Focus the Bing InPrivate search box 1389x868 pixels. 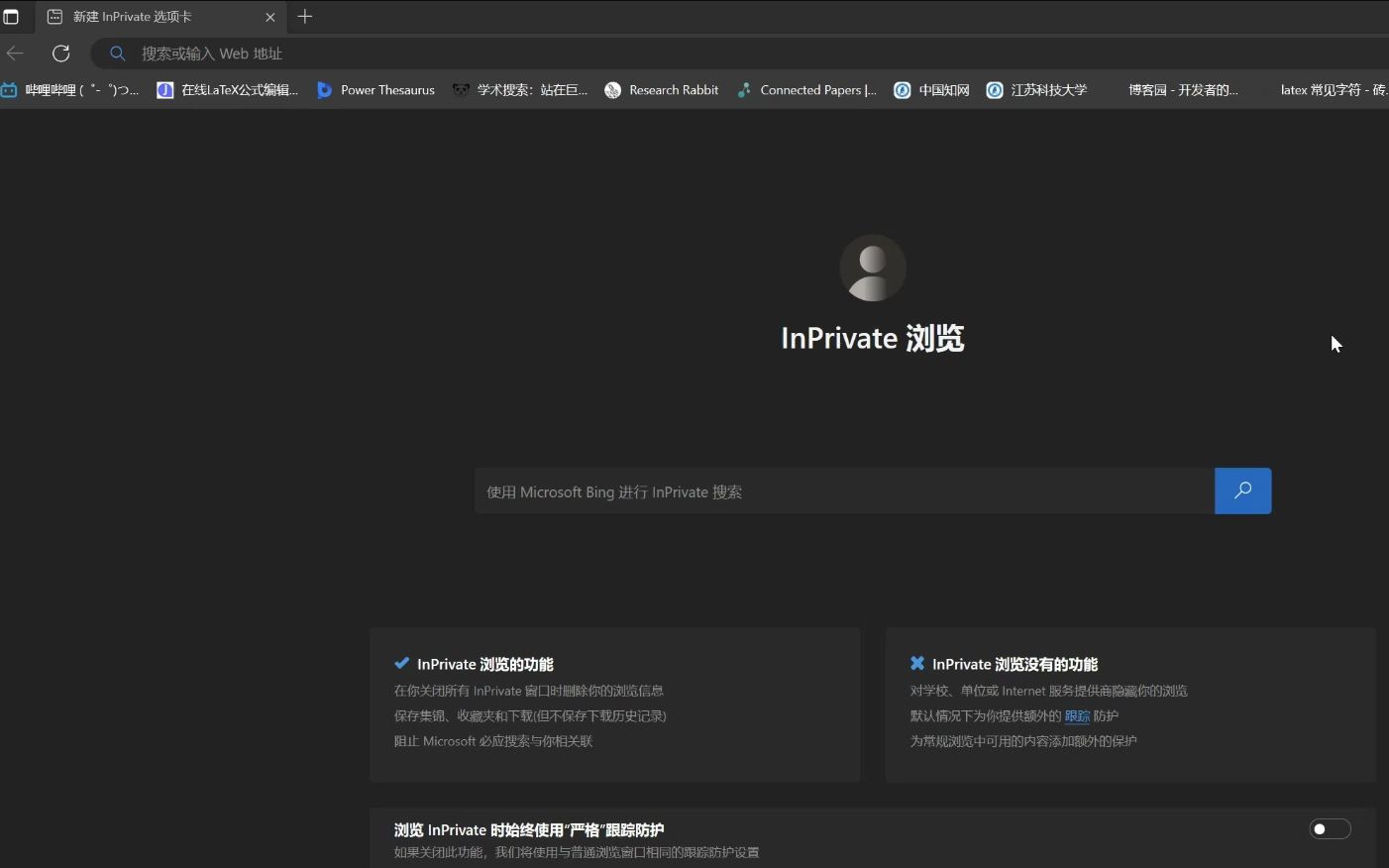coord(844,491)
